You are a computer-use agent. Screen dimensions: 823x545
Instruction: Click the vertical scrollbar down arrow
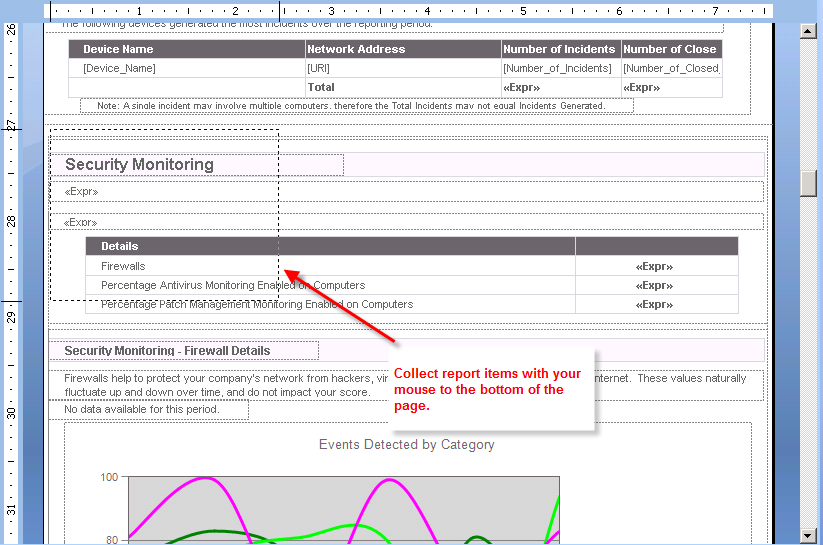point(809,536)
